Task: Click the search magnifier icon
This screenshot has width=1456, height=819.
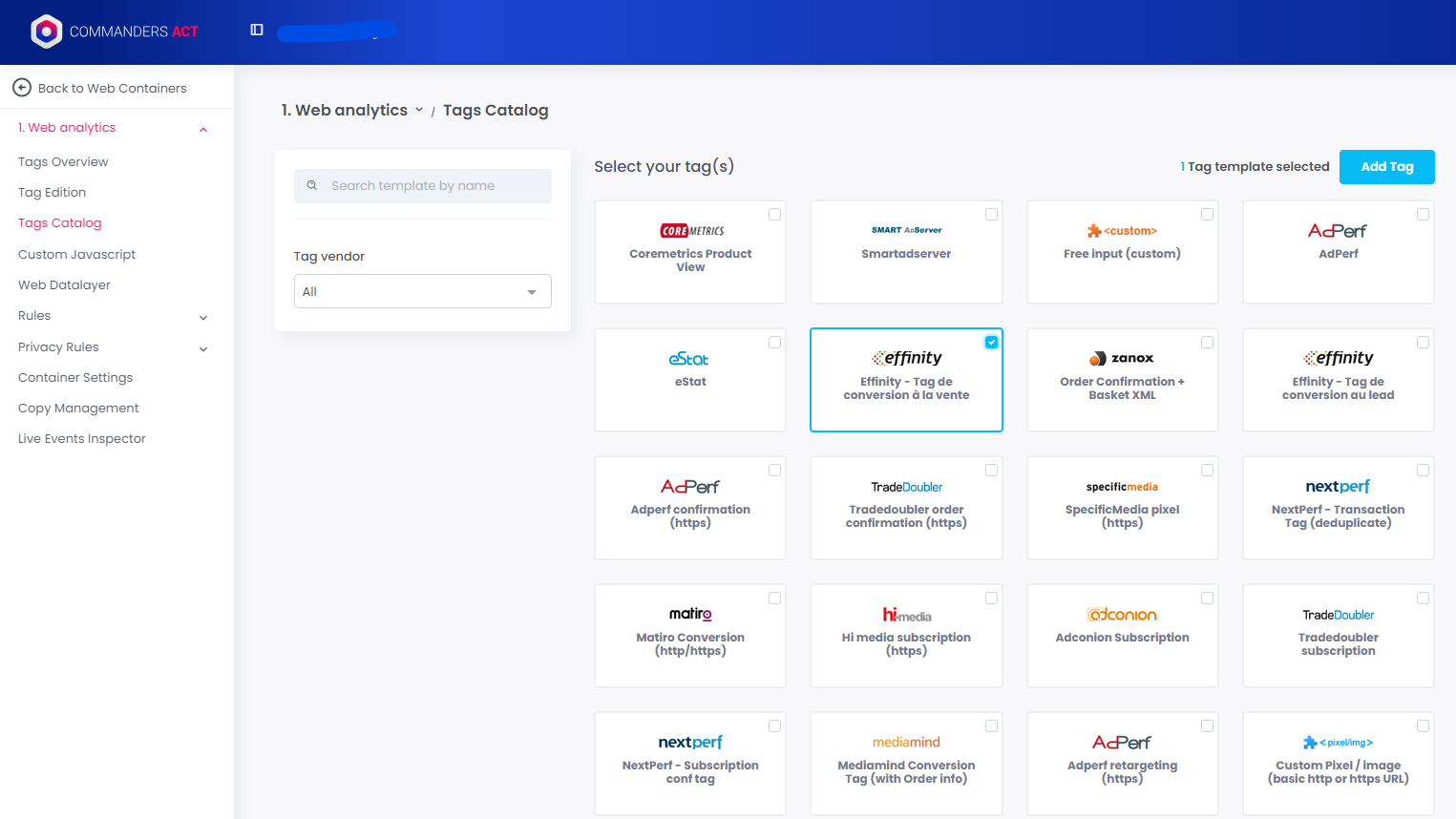Action: coord(312,186)
